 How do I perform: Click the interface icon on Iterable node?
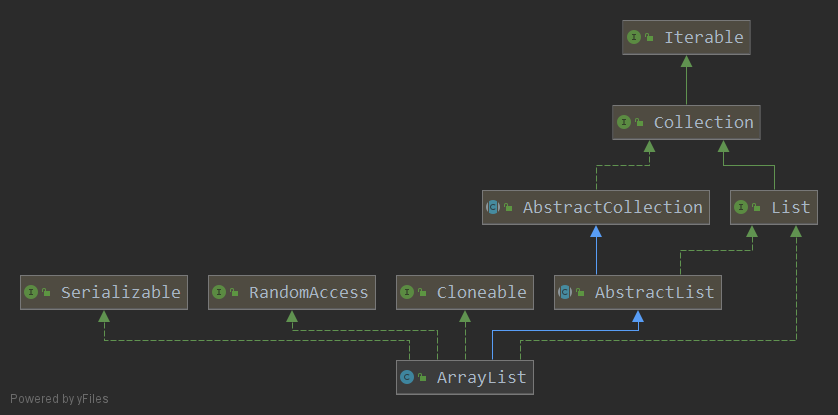633,38
